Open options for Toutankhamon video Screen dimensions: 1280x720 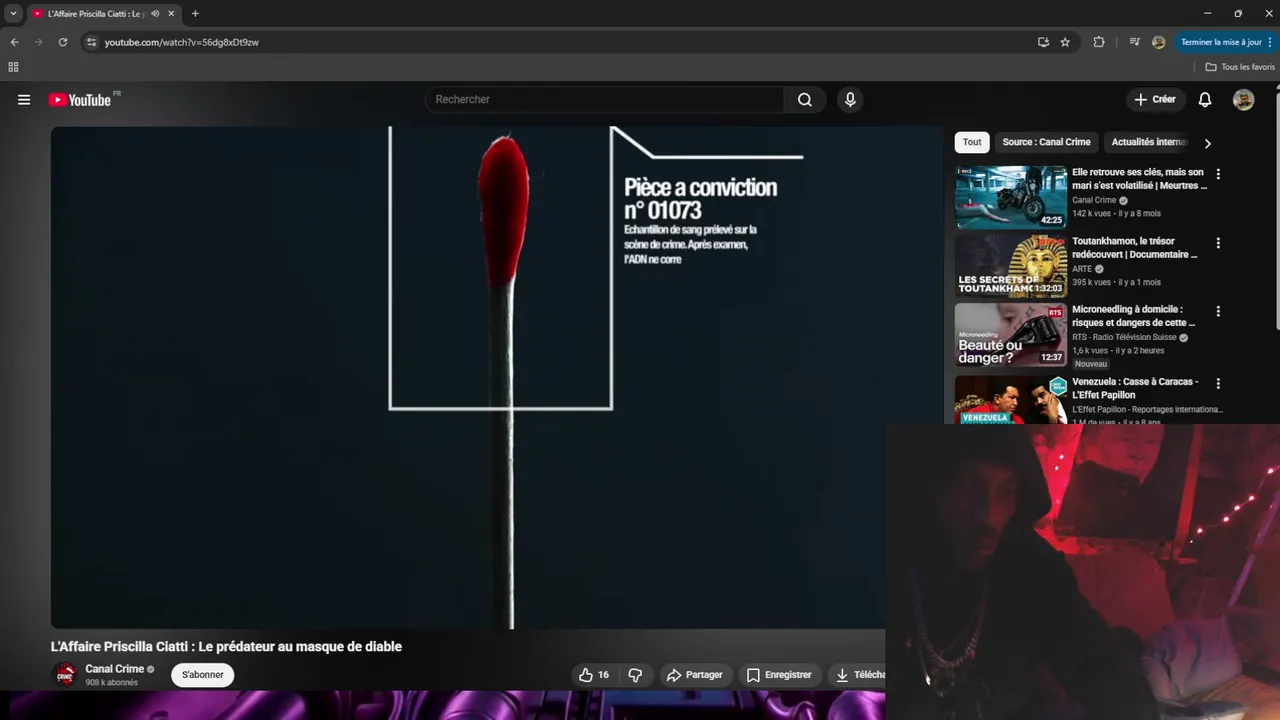(x=1217, y=243)
